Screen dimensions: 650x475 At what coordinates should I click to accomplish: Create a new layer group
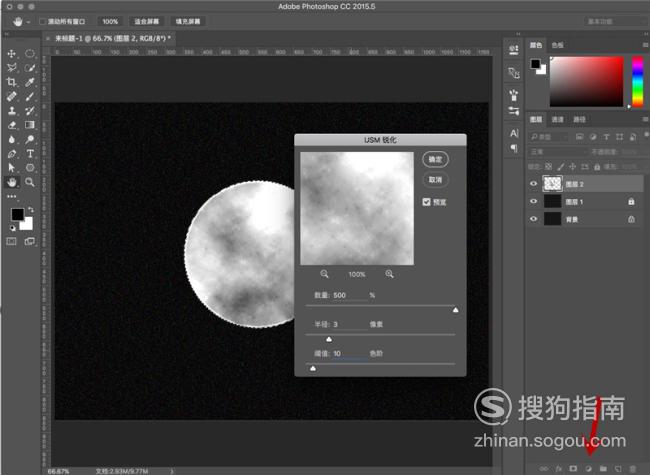coord(603,469)
